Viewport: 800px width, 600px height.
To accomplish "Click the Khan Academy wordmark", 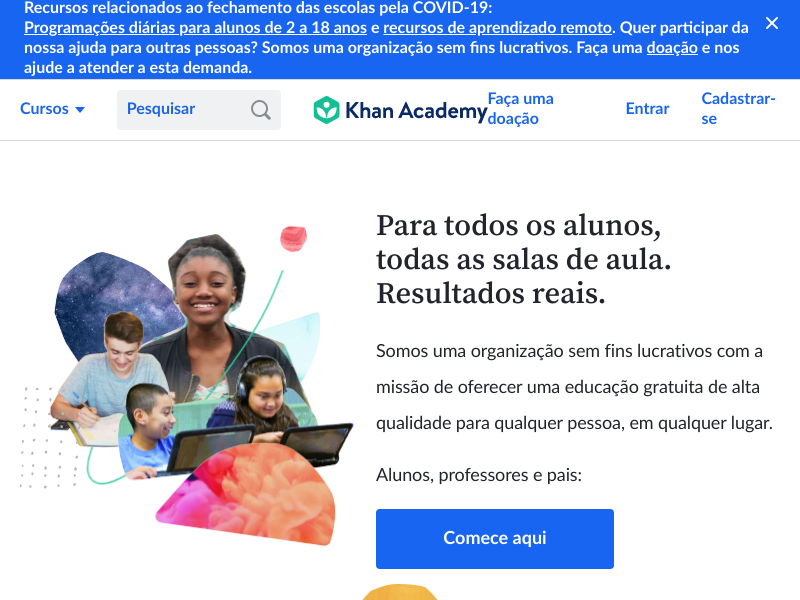I will 416,110.
